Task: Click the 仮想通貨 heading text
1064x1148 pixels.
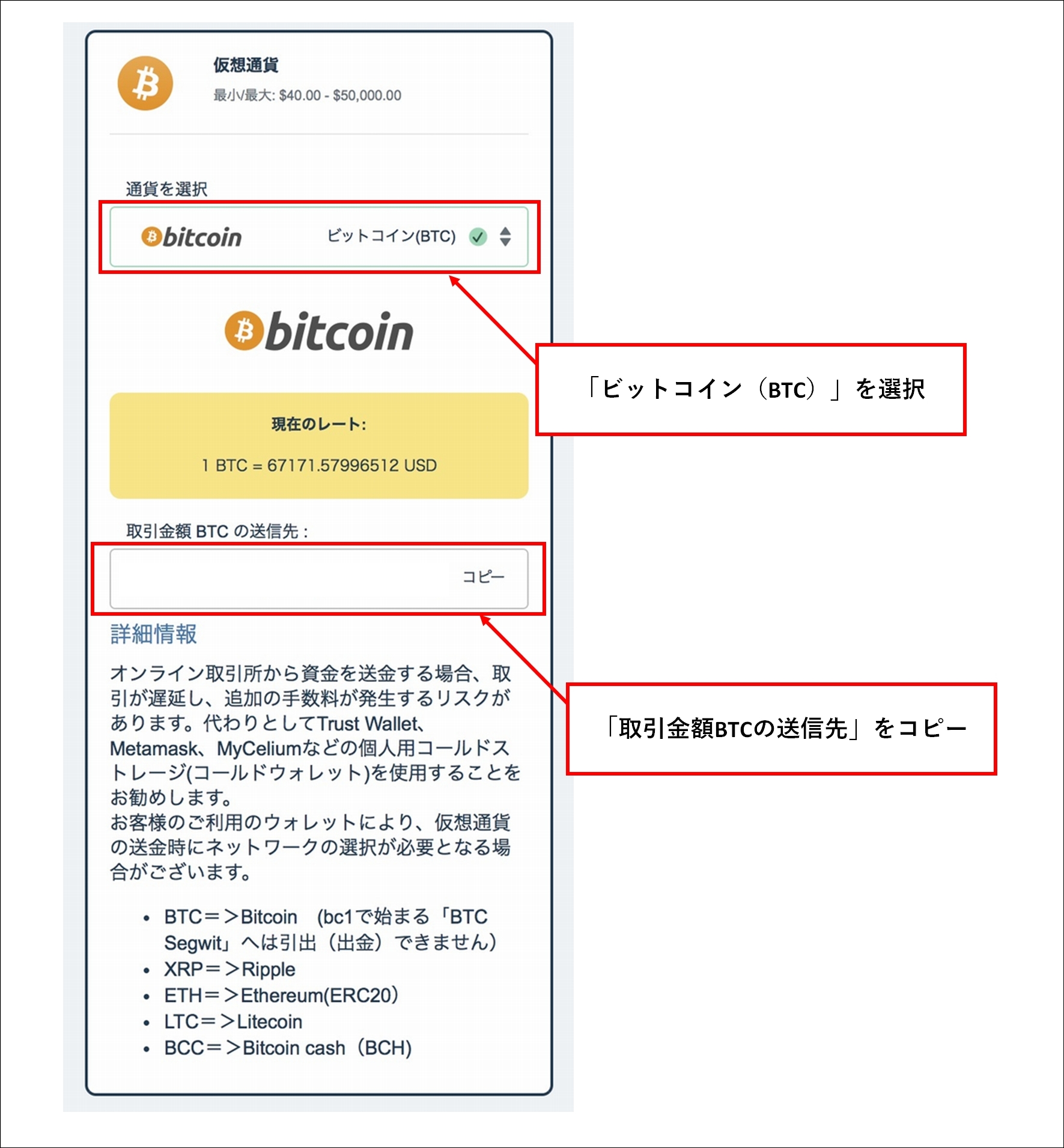Action: (x=246, y=65)
